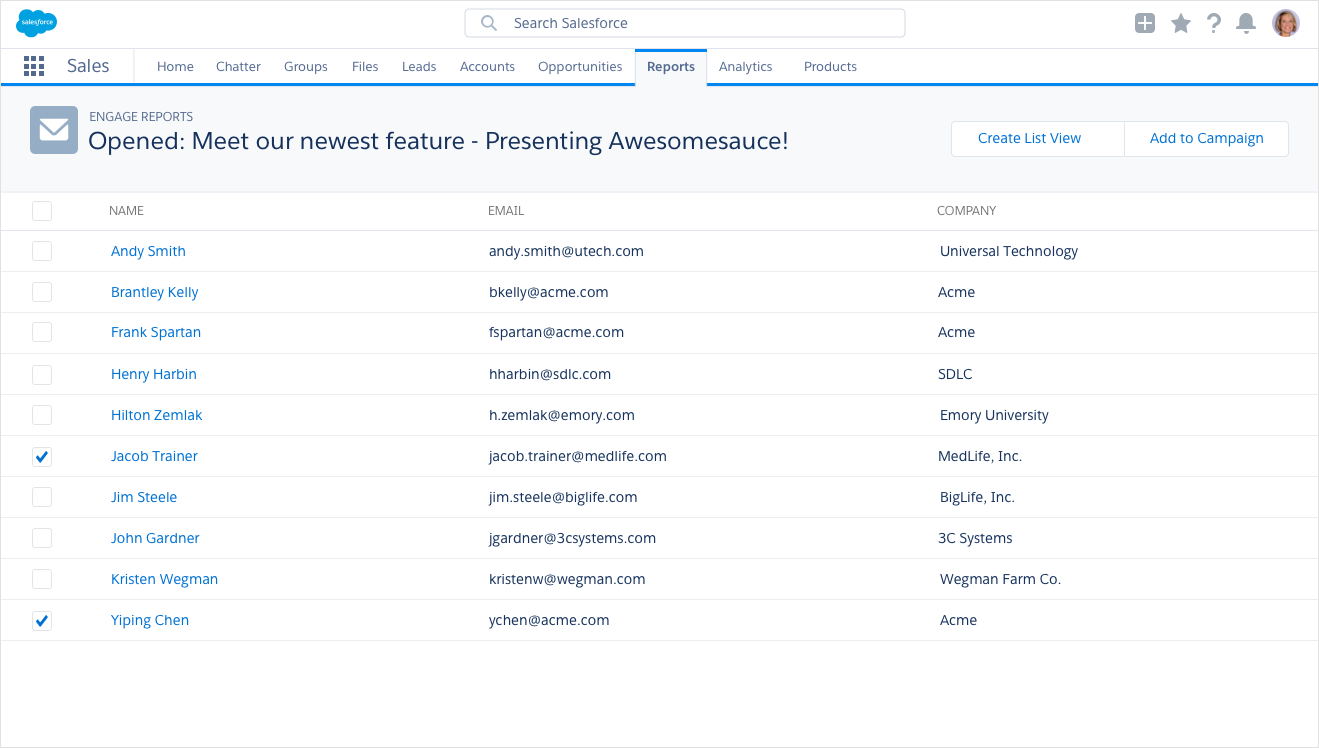Check the box for Kristen Wegman

click(42, 579)
